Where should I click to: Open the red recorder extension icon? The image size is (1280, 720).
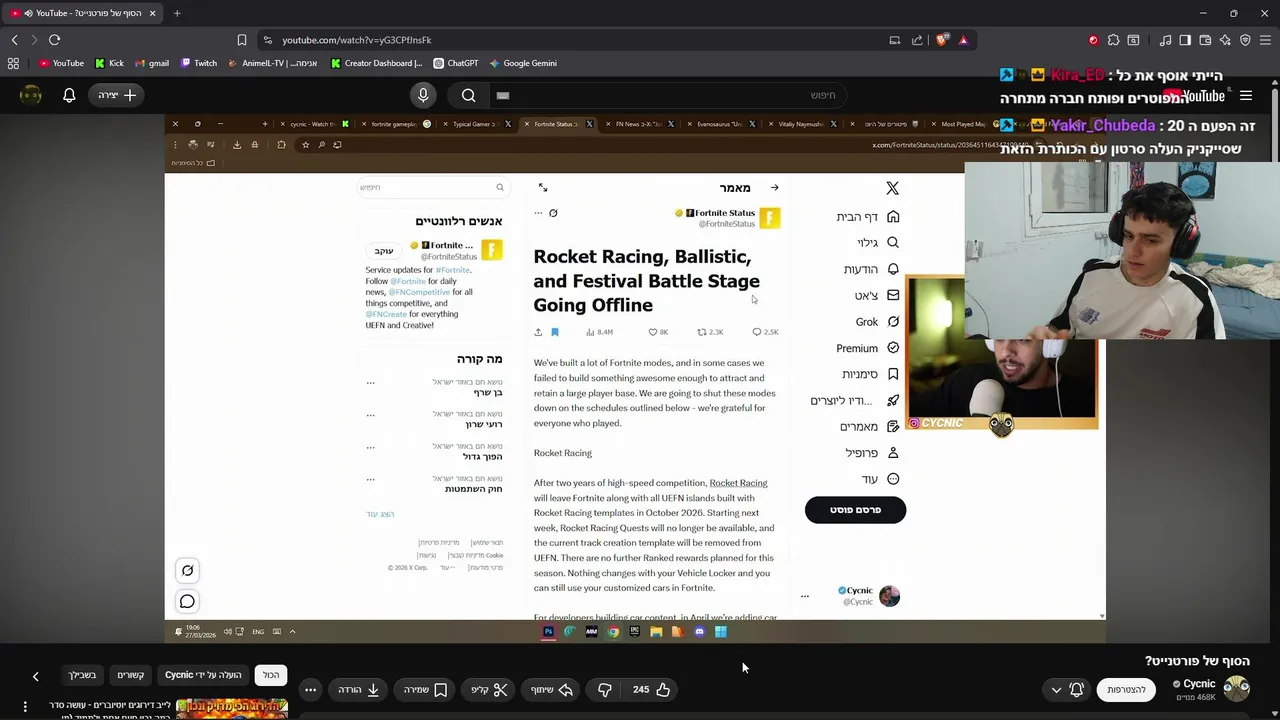[x=1093, y=40]
